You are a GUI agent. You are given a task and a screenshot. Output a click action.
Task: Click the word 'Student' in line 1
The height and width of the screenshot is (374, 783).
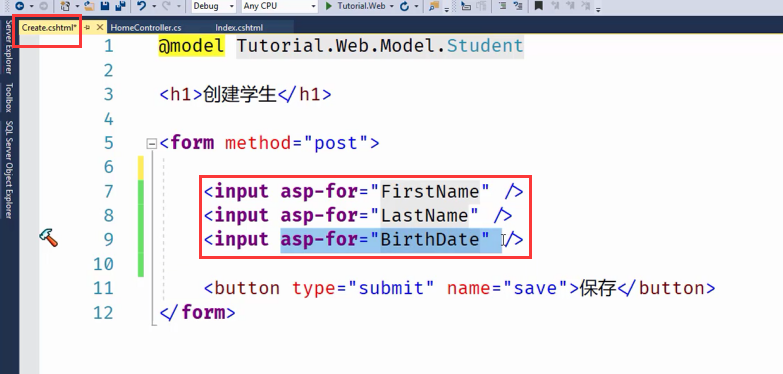(485, 46)
